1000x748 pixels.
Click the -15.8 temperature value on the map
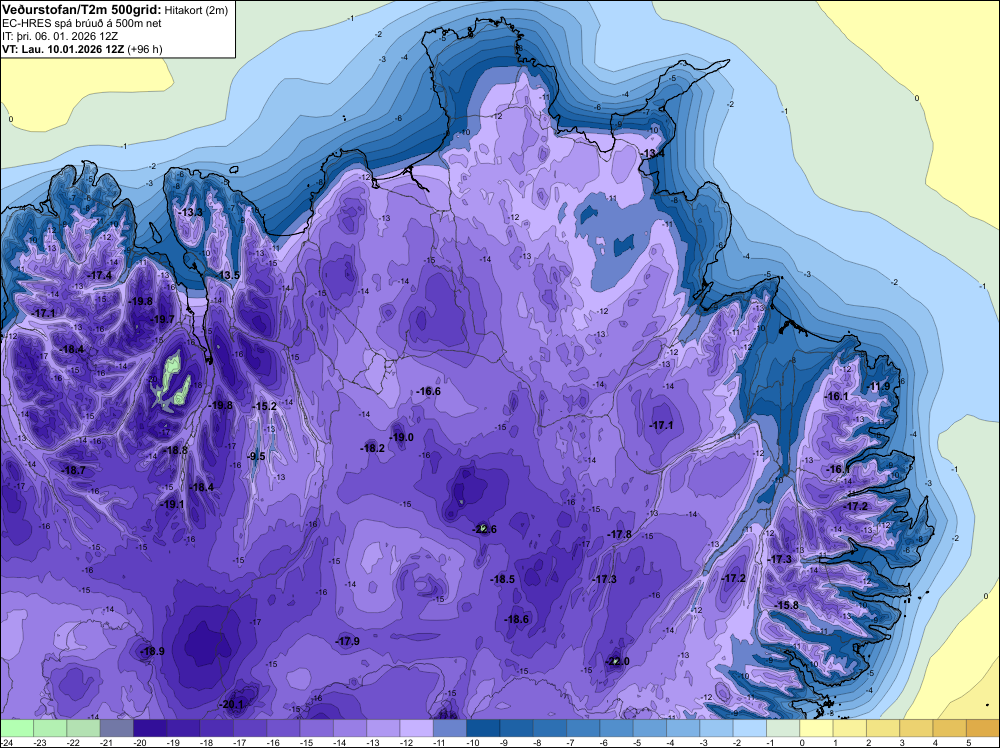coord(786,605)
